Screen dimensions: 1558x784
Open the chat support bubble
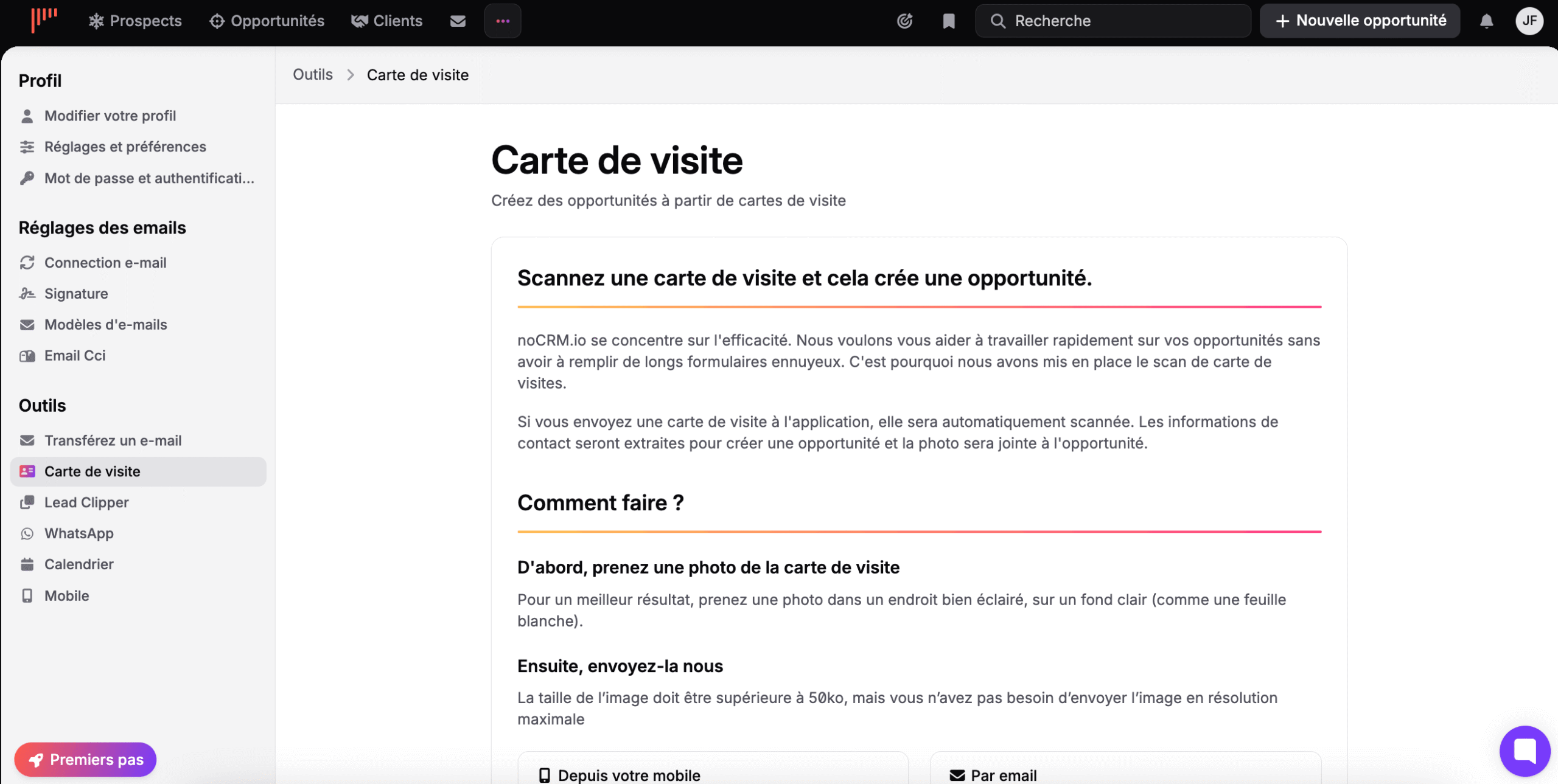[x=1525, y=751]
